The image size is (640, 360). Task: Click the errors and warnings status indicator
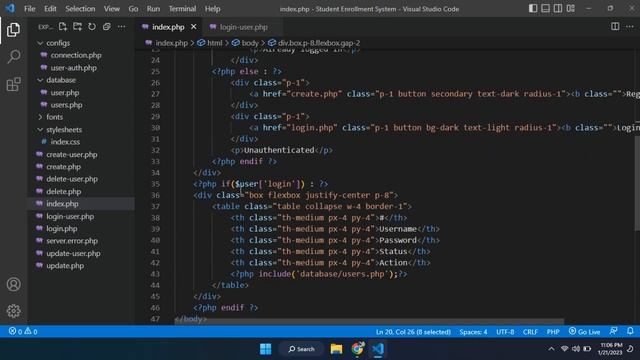(23, 331)
